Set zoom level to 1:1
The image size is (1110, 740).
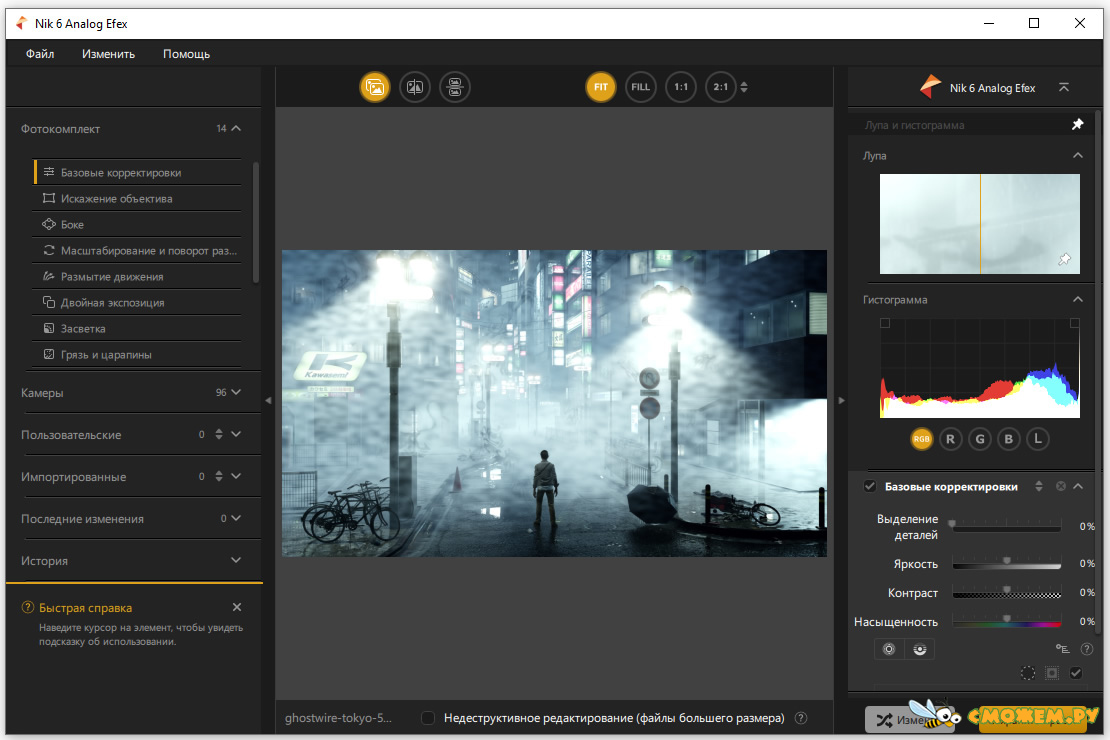click(681, 87)
